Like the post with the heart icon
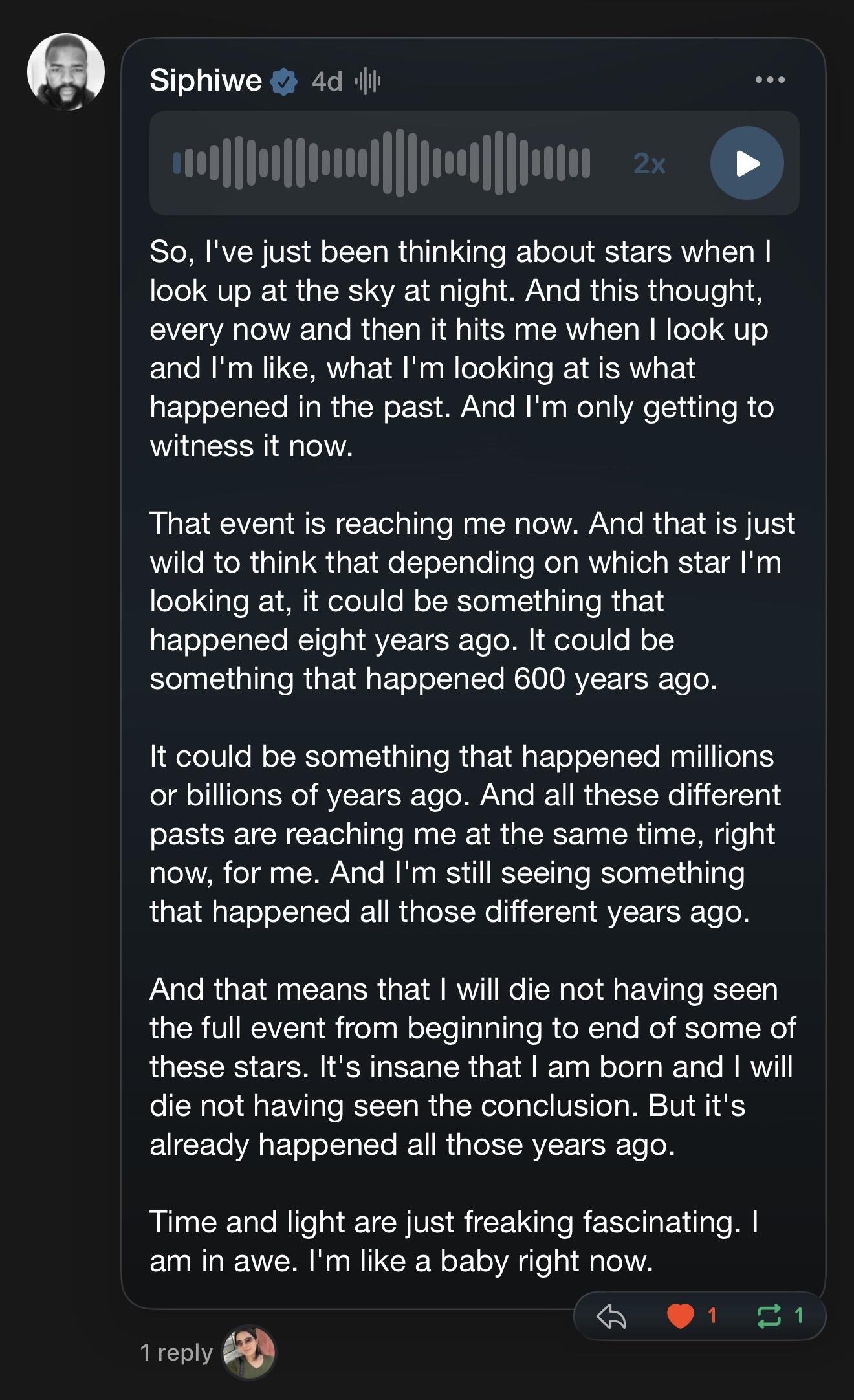Image resolution: width=854 pixels, height=1400 pixels. 681,1315
